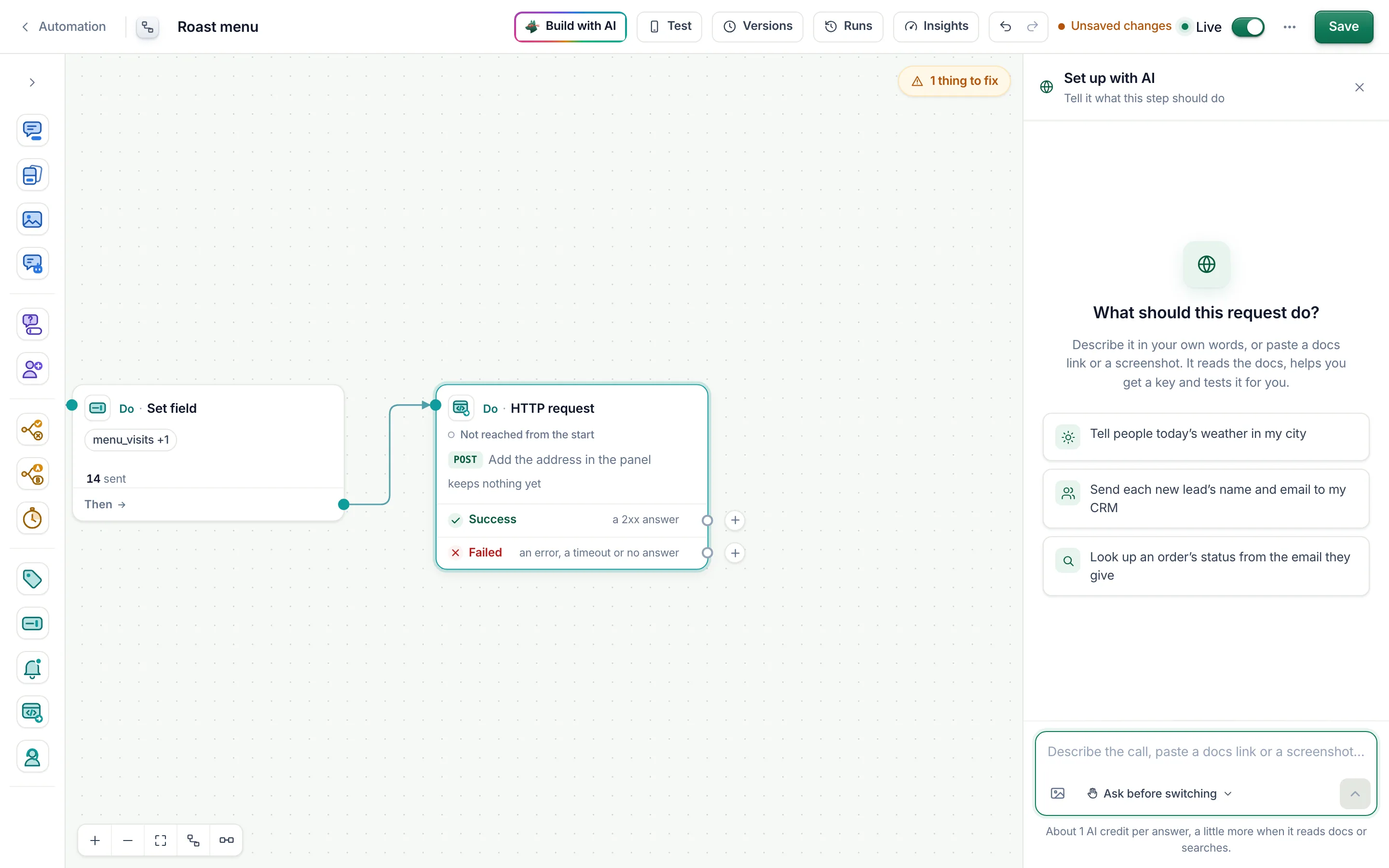Open the three-dots more options menu
This screenshot has height=868, width=1389.
click(1289, 27)
